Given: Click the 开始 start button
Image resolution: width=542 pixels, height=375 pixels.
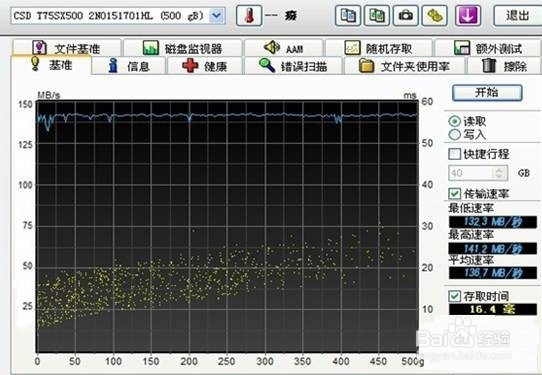Looking at the screenshot, I should pos(487,93).
